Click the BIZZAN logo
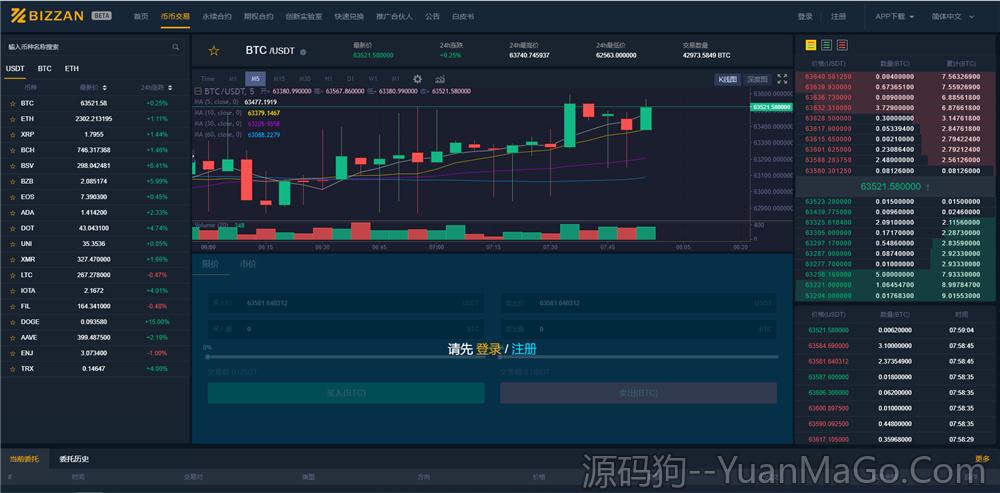Image resolution: width=1000 pixels, height=493 pixels. [48, 16]
